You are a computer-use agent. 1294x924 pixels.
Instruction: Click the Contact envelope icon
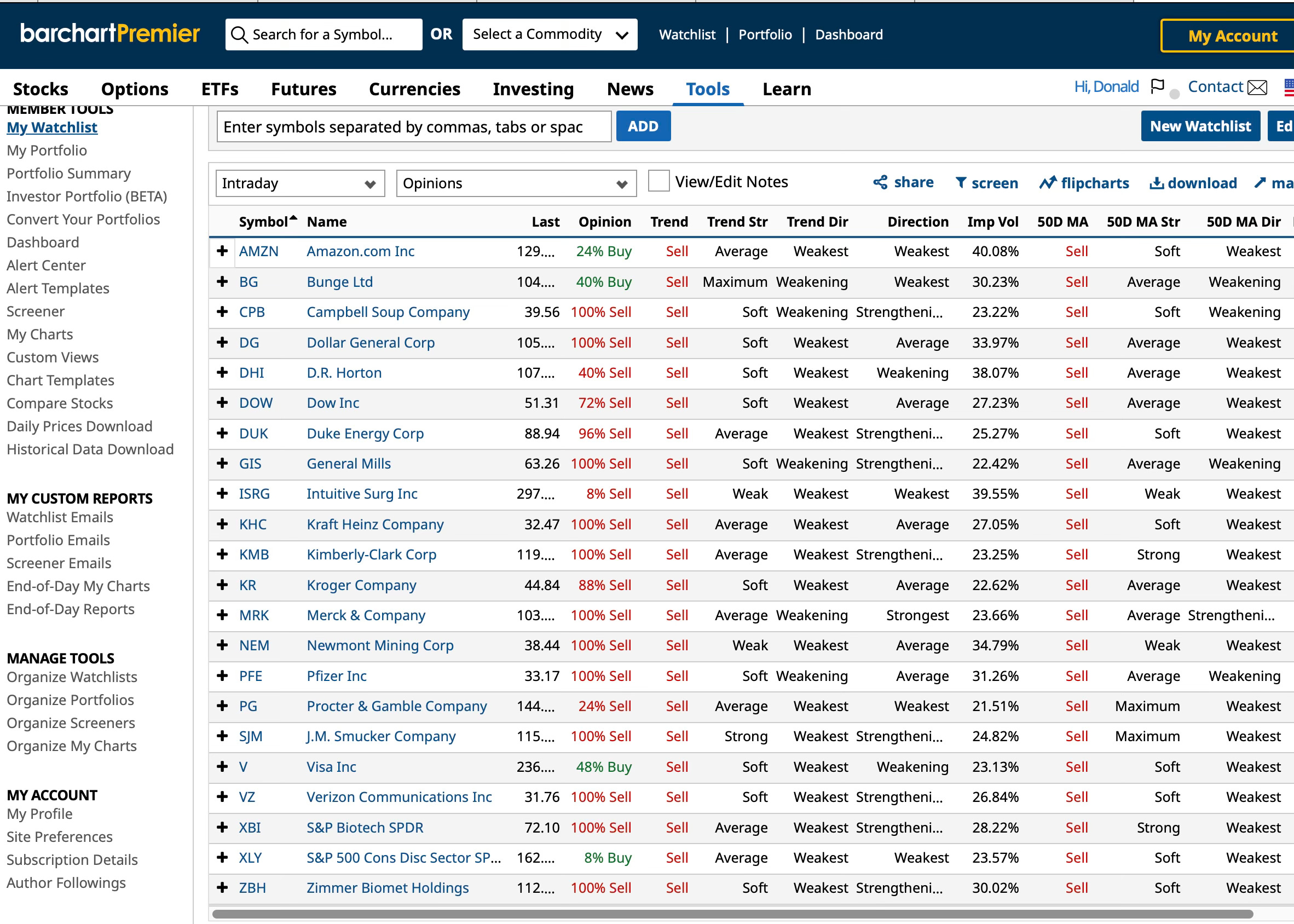pyautogui.click(x=1257, y=87)
